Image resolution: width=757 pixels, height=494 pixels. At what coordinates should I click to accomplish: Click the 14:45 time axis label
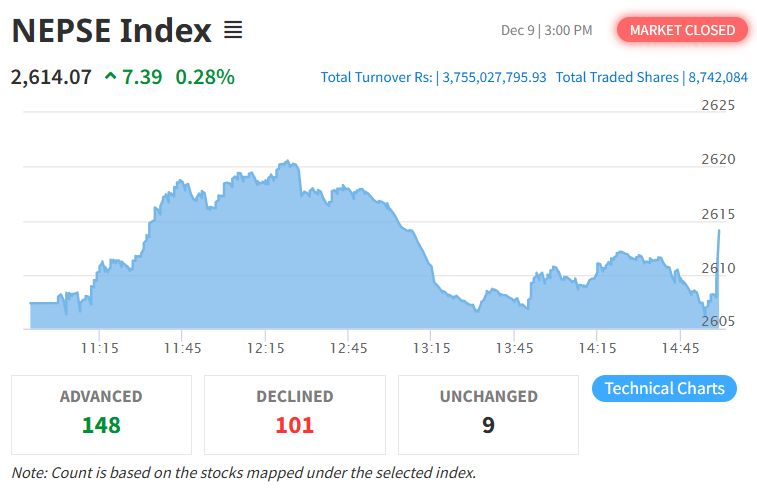tap(681, 348)
